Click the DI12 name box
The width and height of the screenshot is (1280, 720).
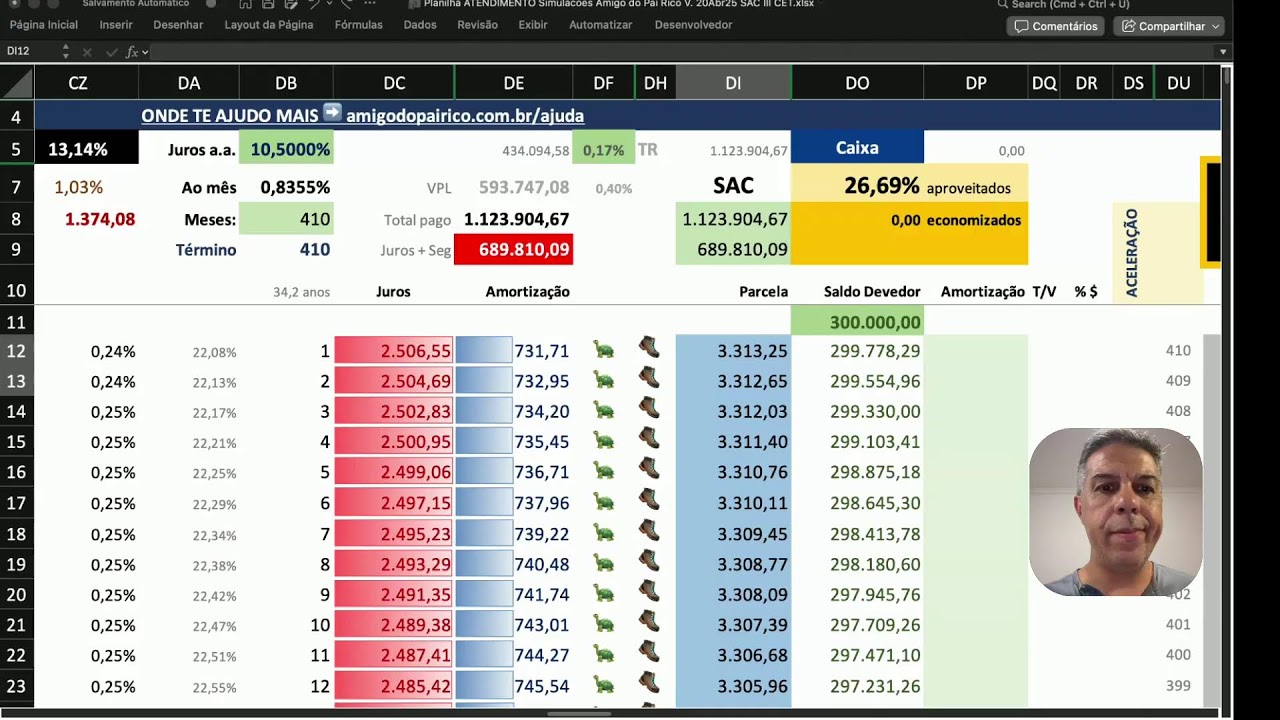[x=28, y=52]
